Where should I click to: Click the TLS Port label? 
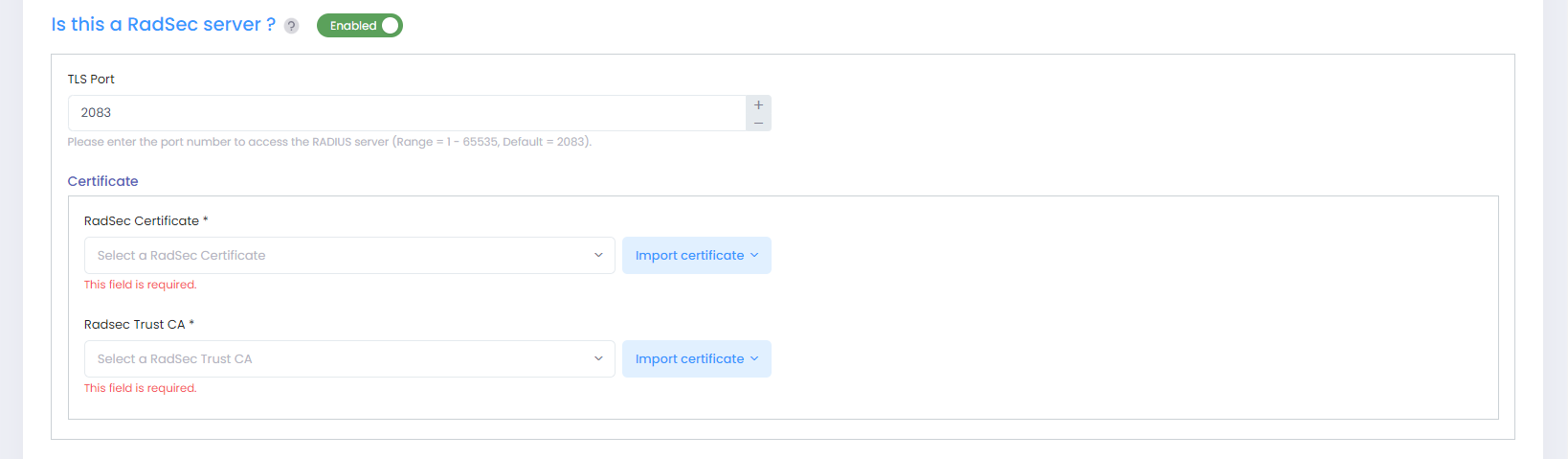click(x=91, y=80)
